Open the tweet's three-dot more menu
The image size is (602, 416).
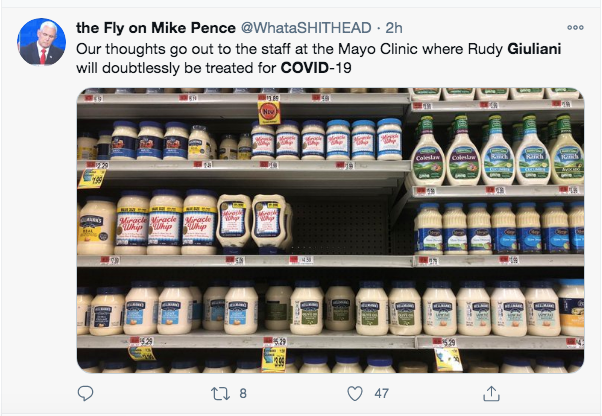click(575, 27)
